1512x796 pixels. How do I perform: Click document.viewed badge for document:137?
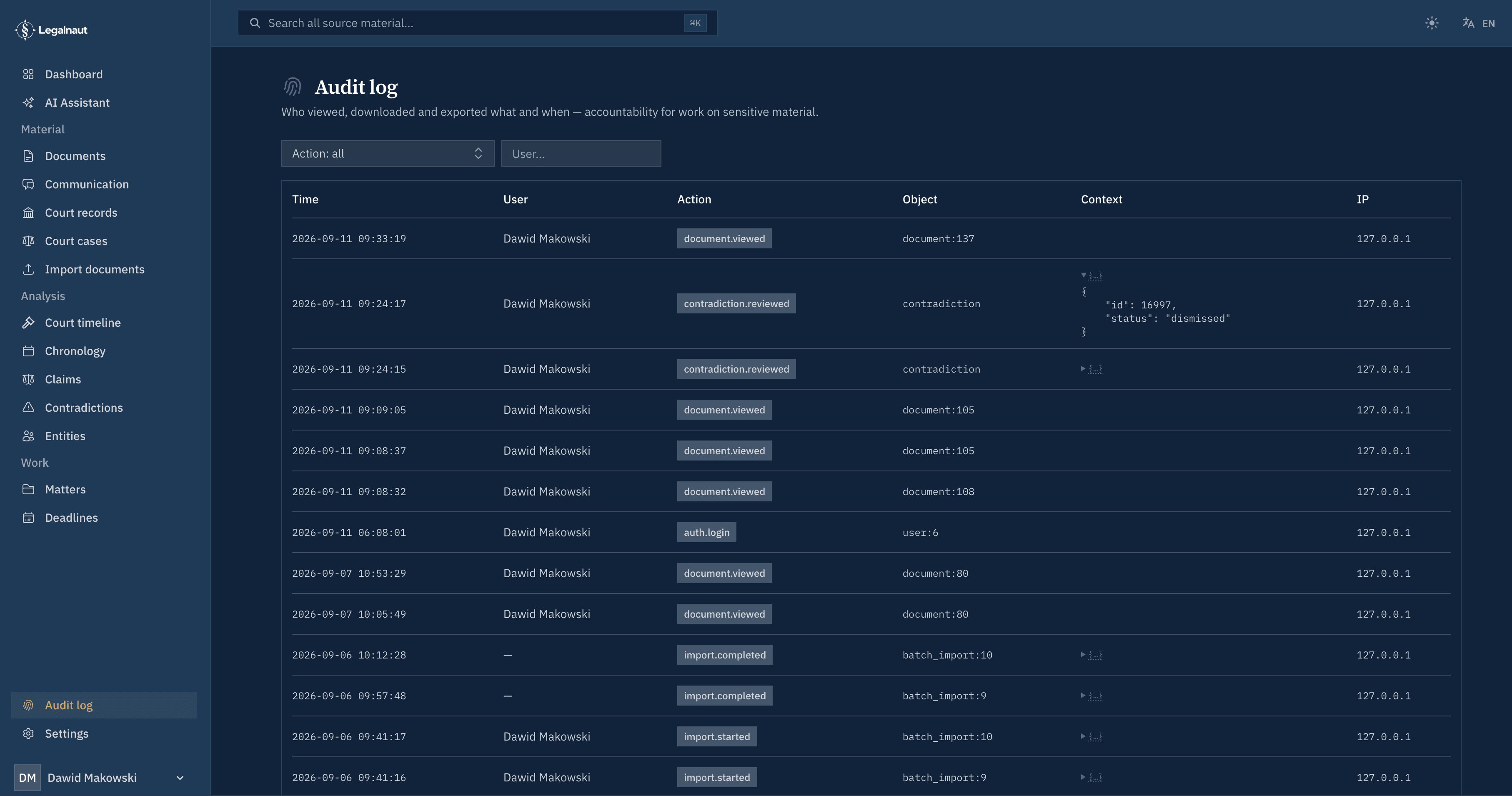click(x=724, y=238)
